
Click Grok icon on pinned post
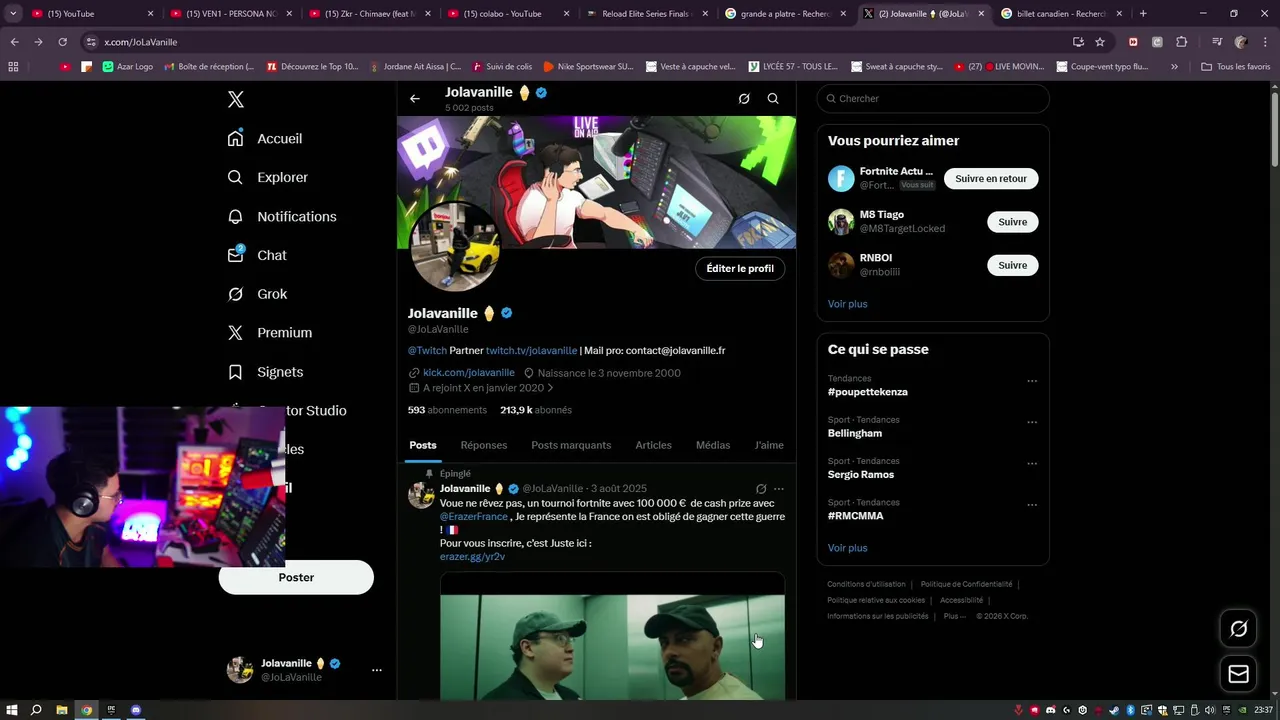(x=761, y=489)
